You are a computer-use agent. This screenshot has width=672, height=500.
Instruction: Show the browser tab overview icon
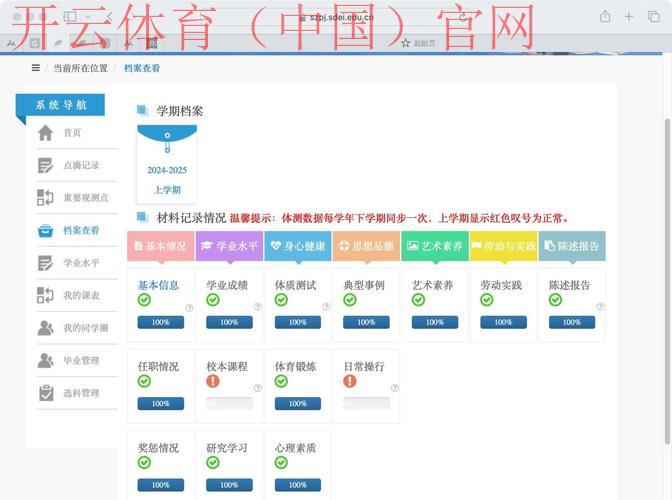tap(653, 17)
